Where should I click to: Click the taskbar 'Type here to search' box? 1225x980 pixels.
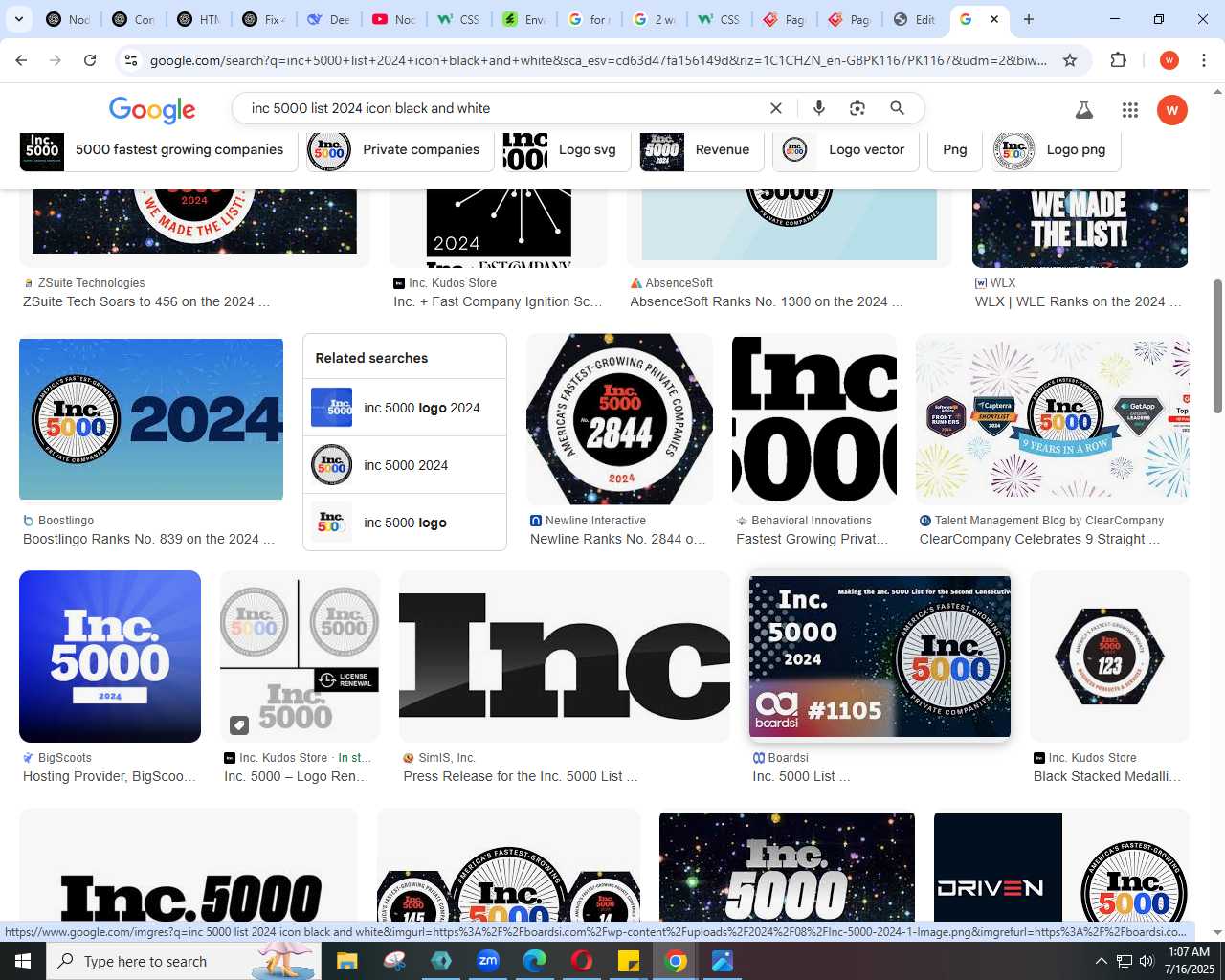[184, 961]
